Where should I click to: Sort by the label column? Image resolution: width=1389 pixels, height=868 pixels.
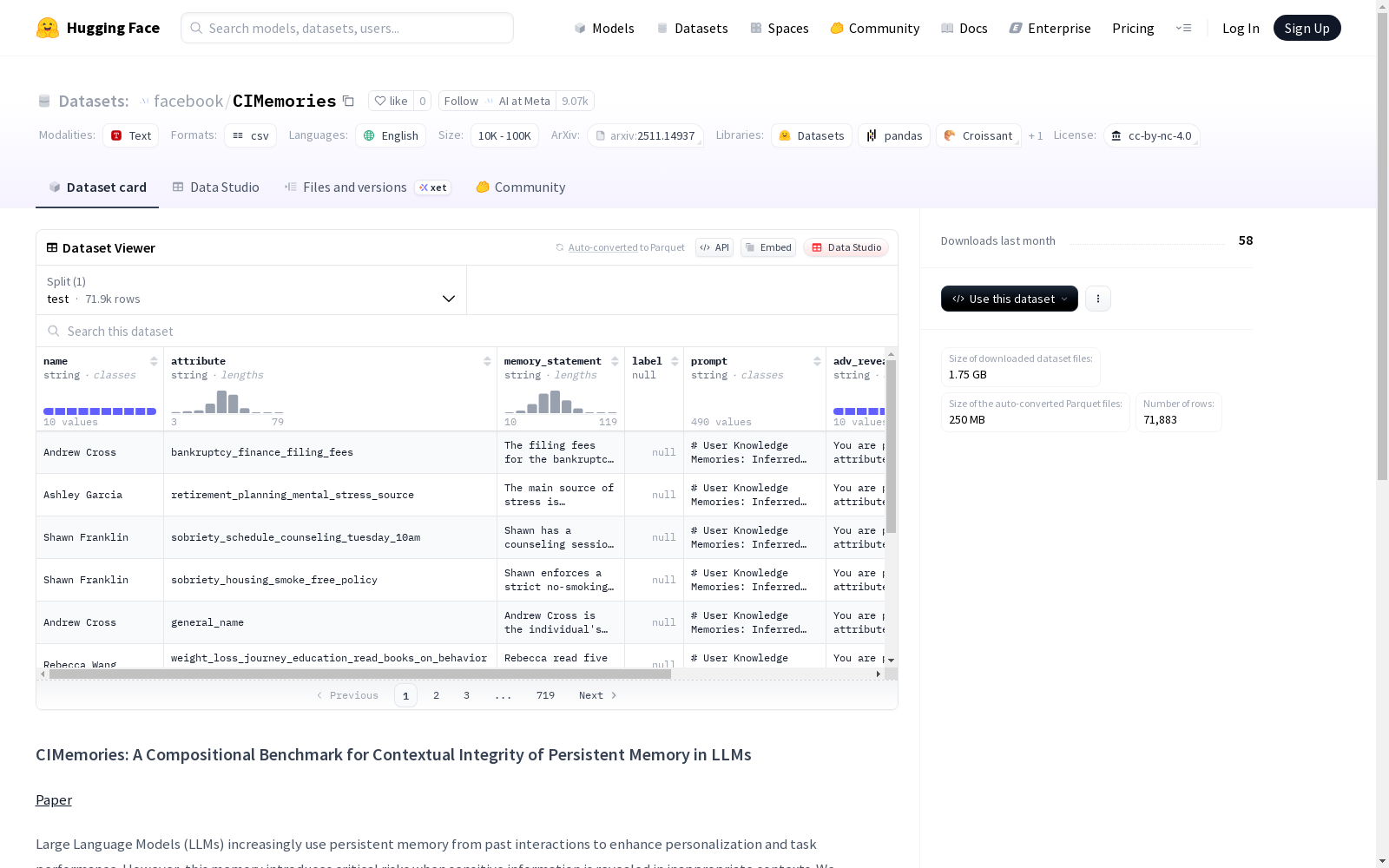(675, 361)
